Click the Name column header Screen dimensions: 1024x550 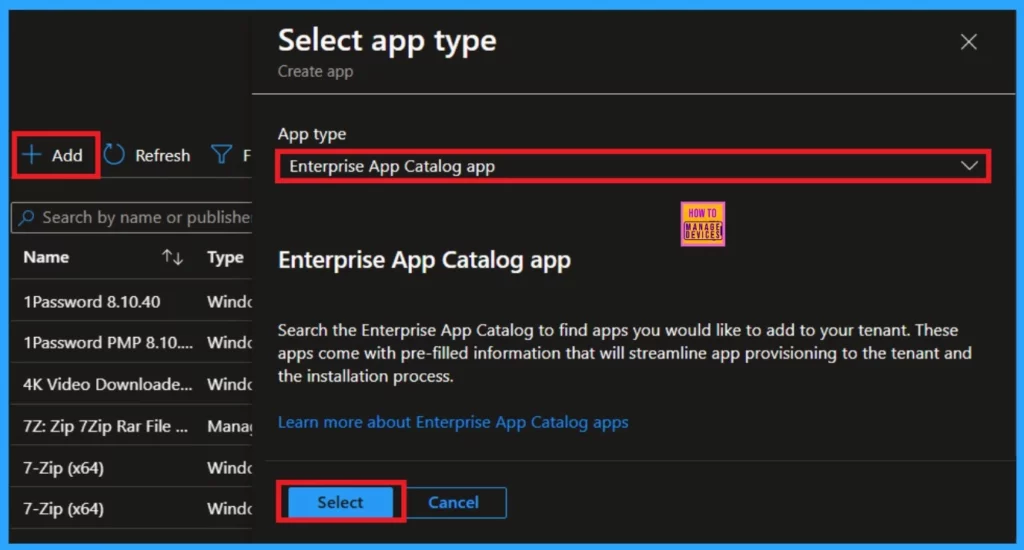click(x=46, y=257)
